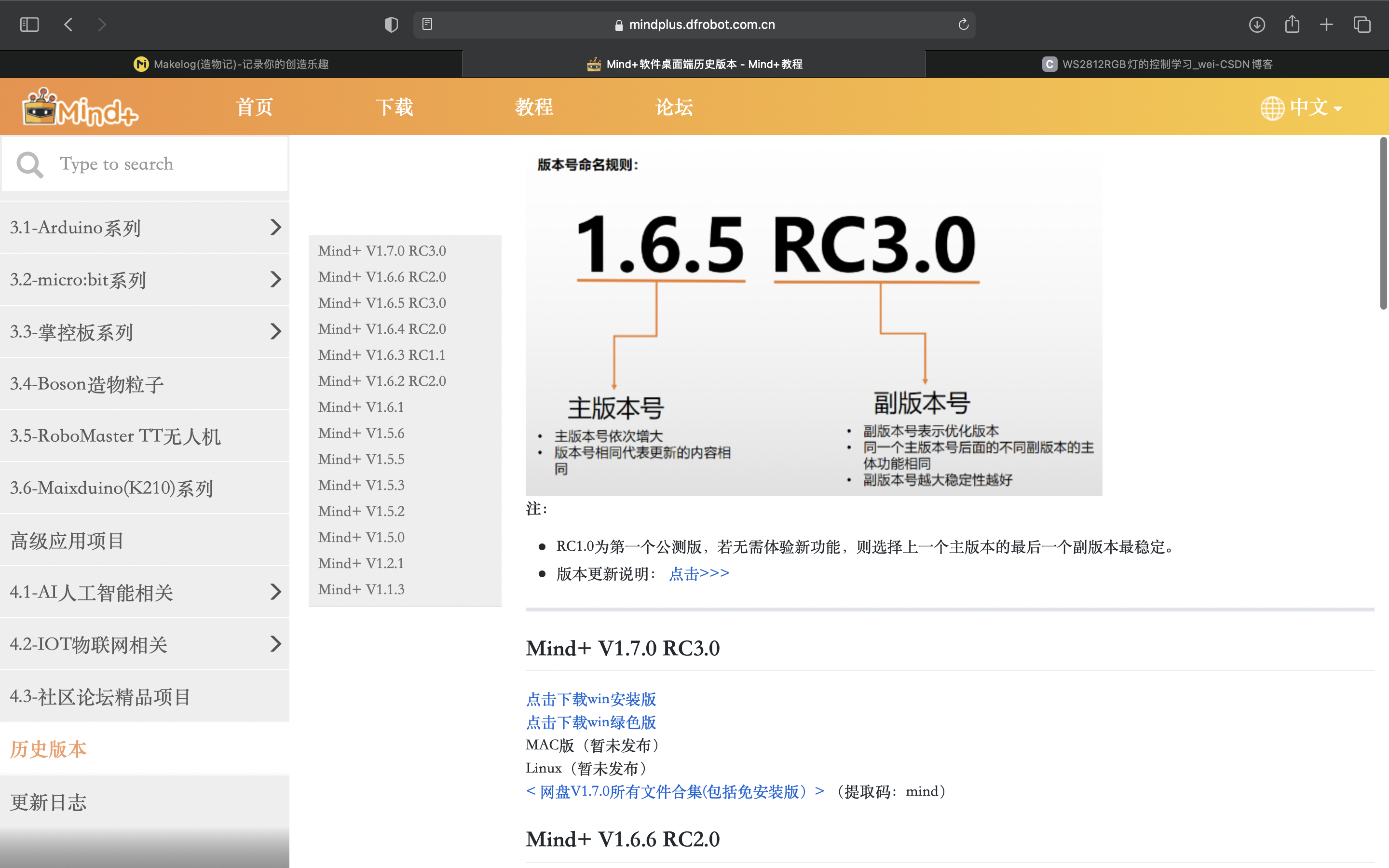Click the page vertical scrollbar
The height and width of the screenshot is (868, 1389).
1383,224
